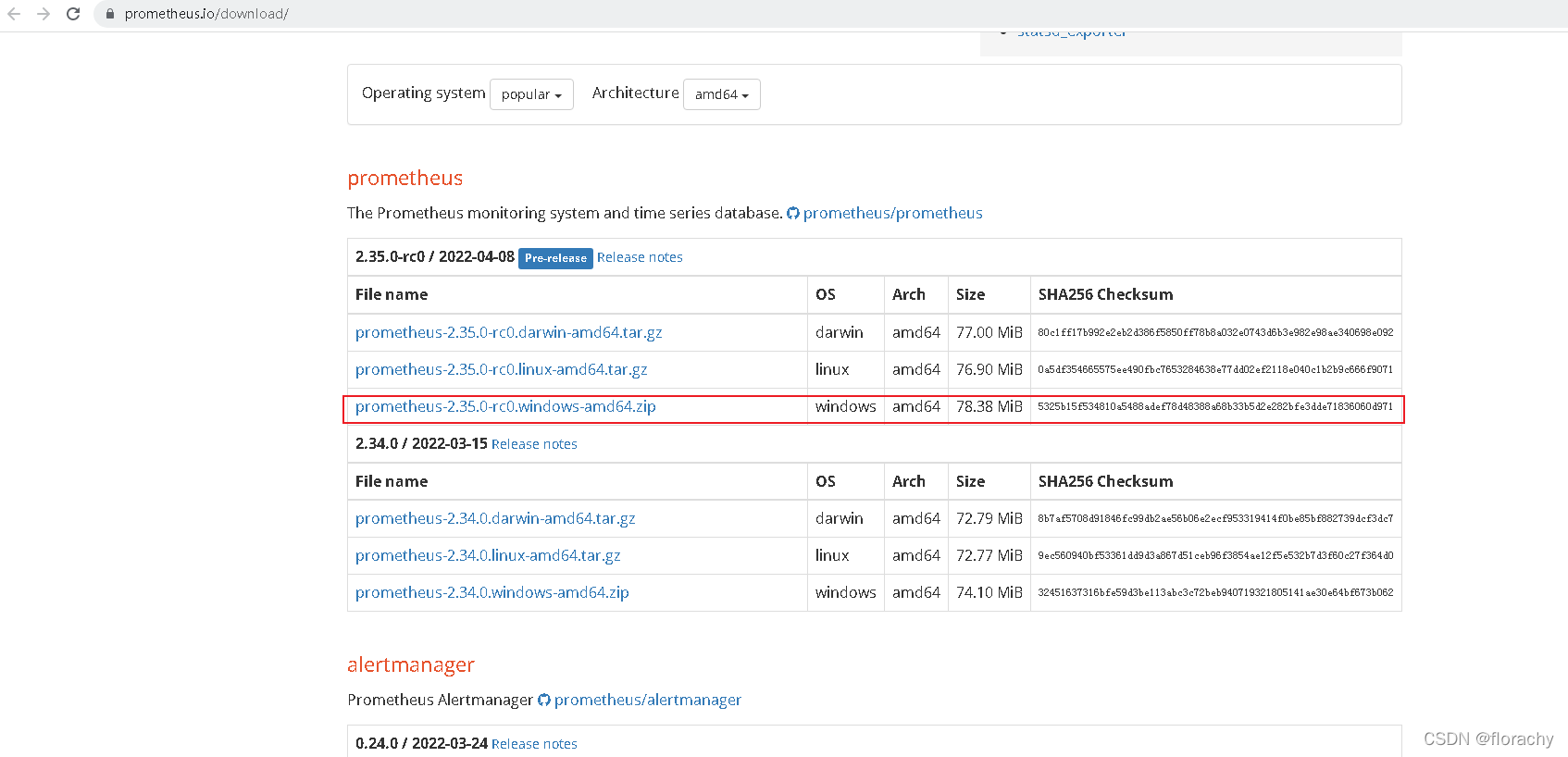
Task: Open the prometheus/alertmanager repository link
Action: pyautogui.click(x=648, y=700)
